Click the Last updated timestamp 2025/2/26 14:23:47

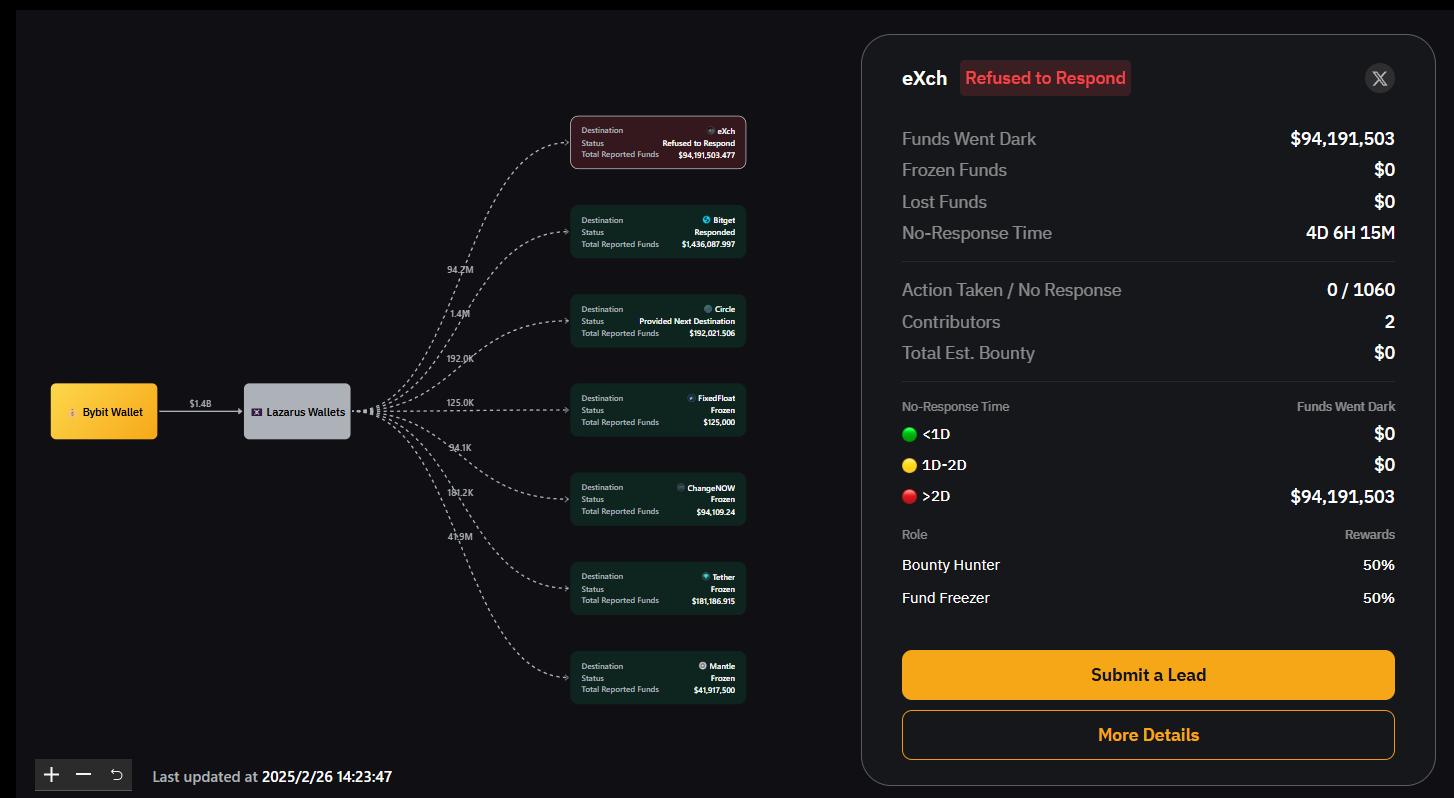click(327, 776)
